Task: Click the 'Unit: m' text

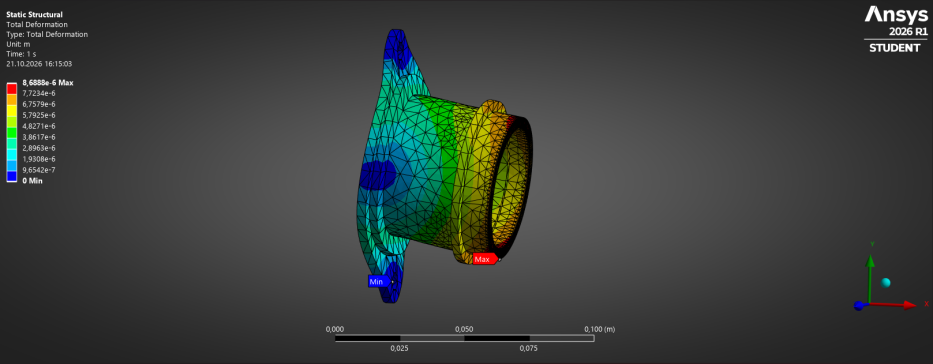Action: [18, 44]
